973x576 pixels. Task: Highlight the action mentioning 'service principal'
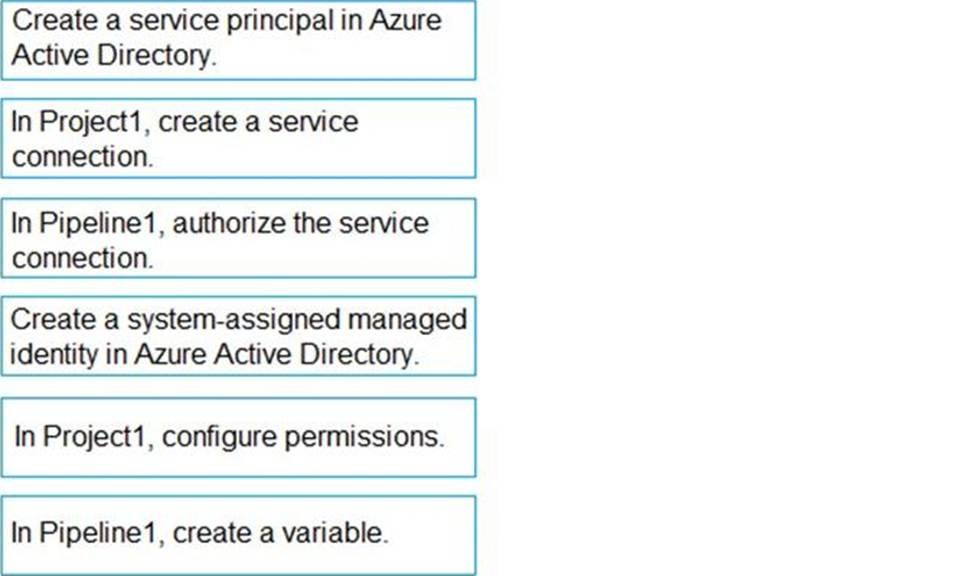pos(238,40)
